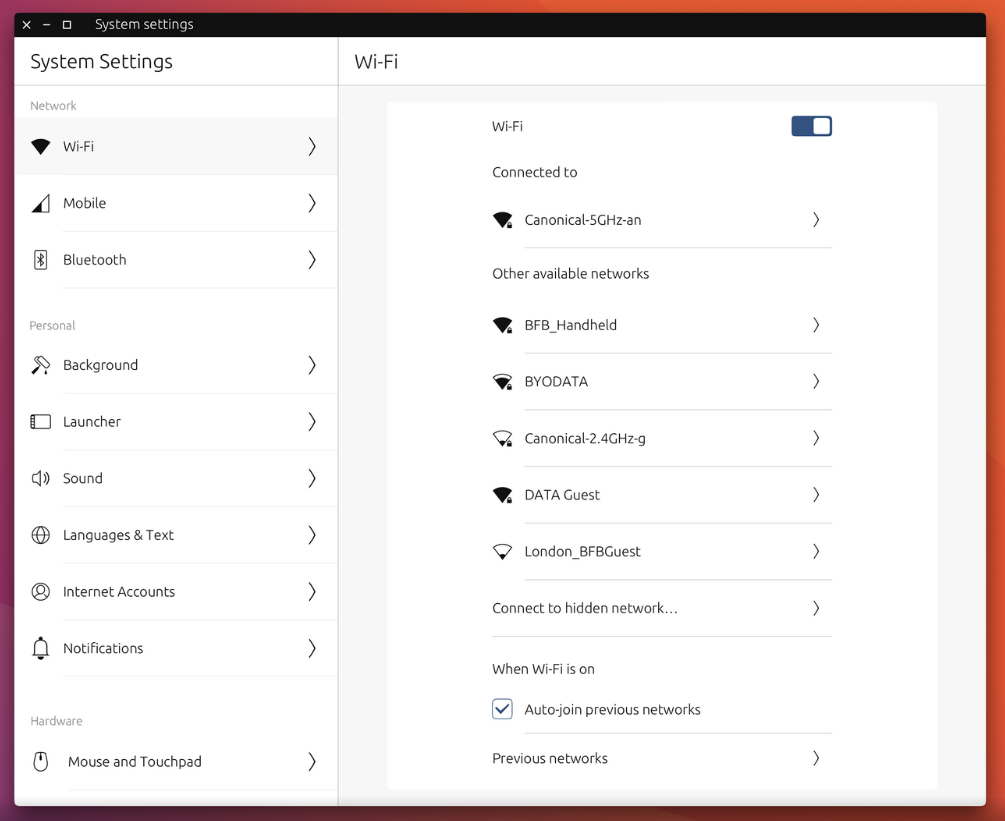The height and width of the screenshot is (821, 1005).
Task: Click the Wi-Fi icon in the sidebar
Action: (40, 146)
